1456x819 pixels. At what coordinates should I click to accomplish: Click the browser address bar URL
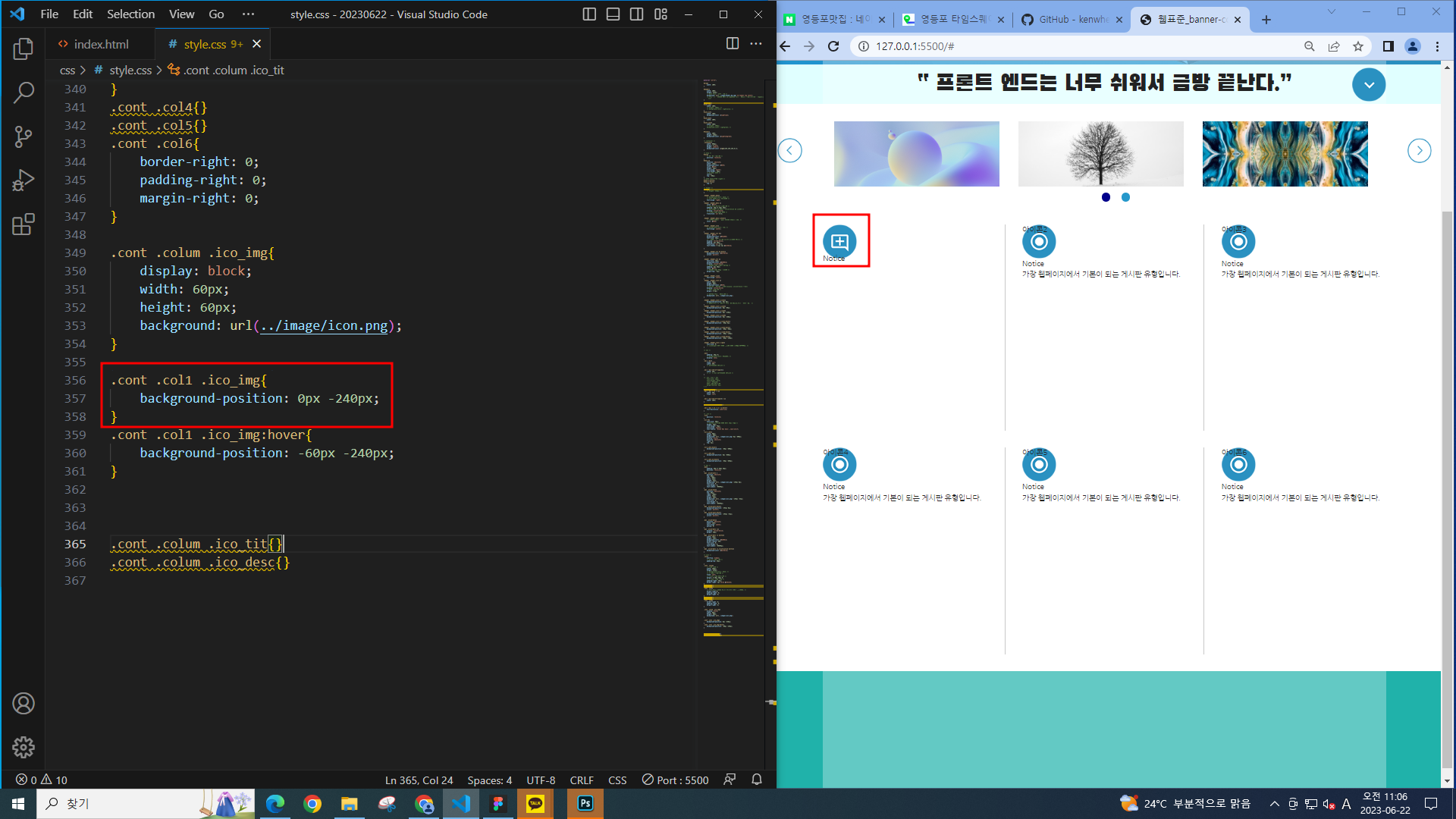[x=915, y=46]
